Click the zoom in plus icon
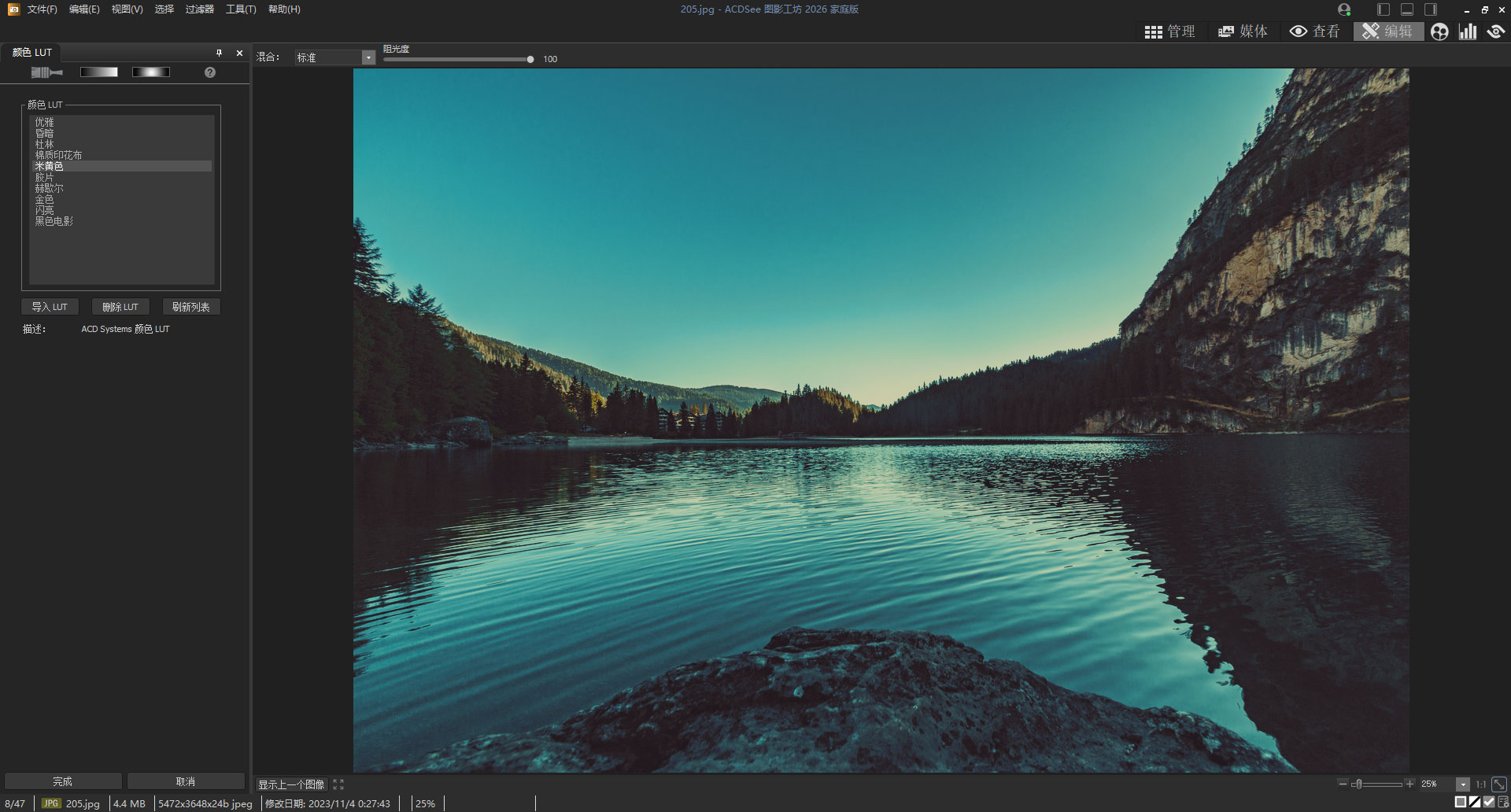This screenshot has width=1511, height=812. point(1409,784)
